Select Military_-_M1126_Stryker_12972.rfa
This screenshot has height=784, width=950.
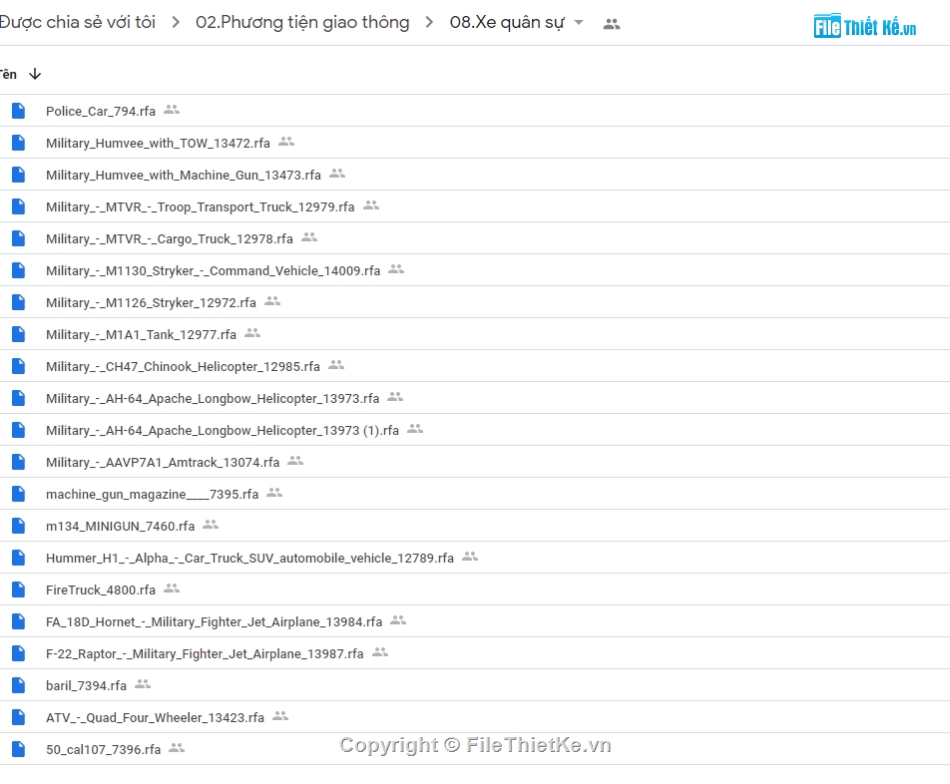pyautogui.click(x=151, y=303)
